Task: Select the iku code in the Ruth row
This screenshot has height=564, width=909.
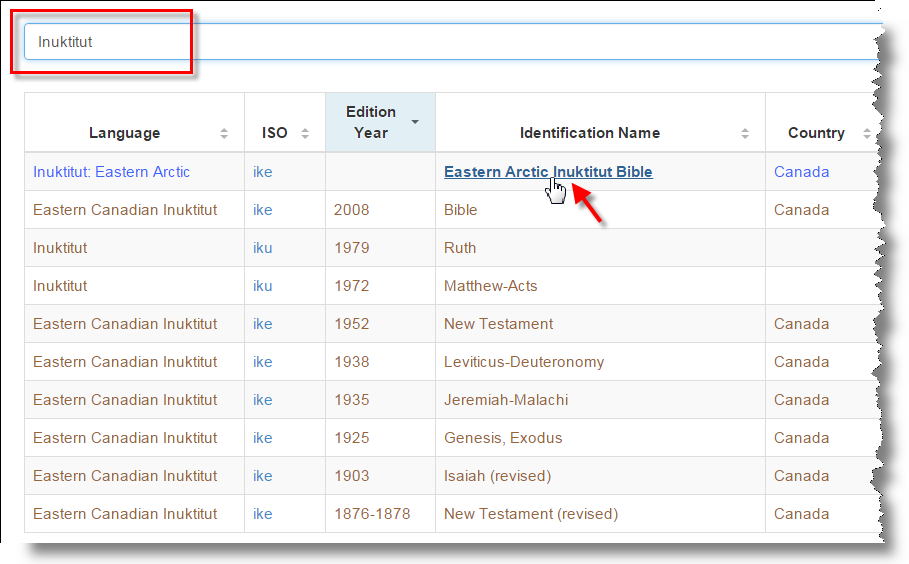Action: [262, 248]
